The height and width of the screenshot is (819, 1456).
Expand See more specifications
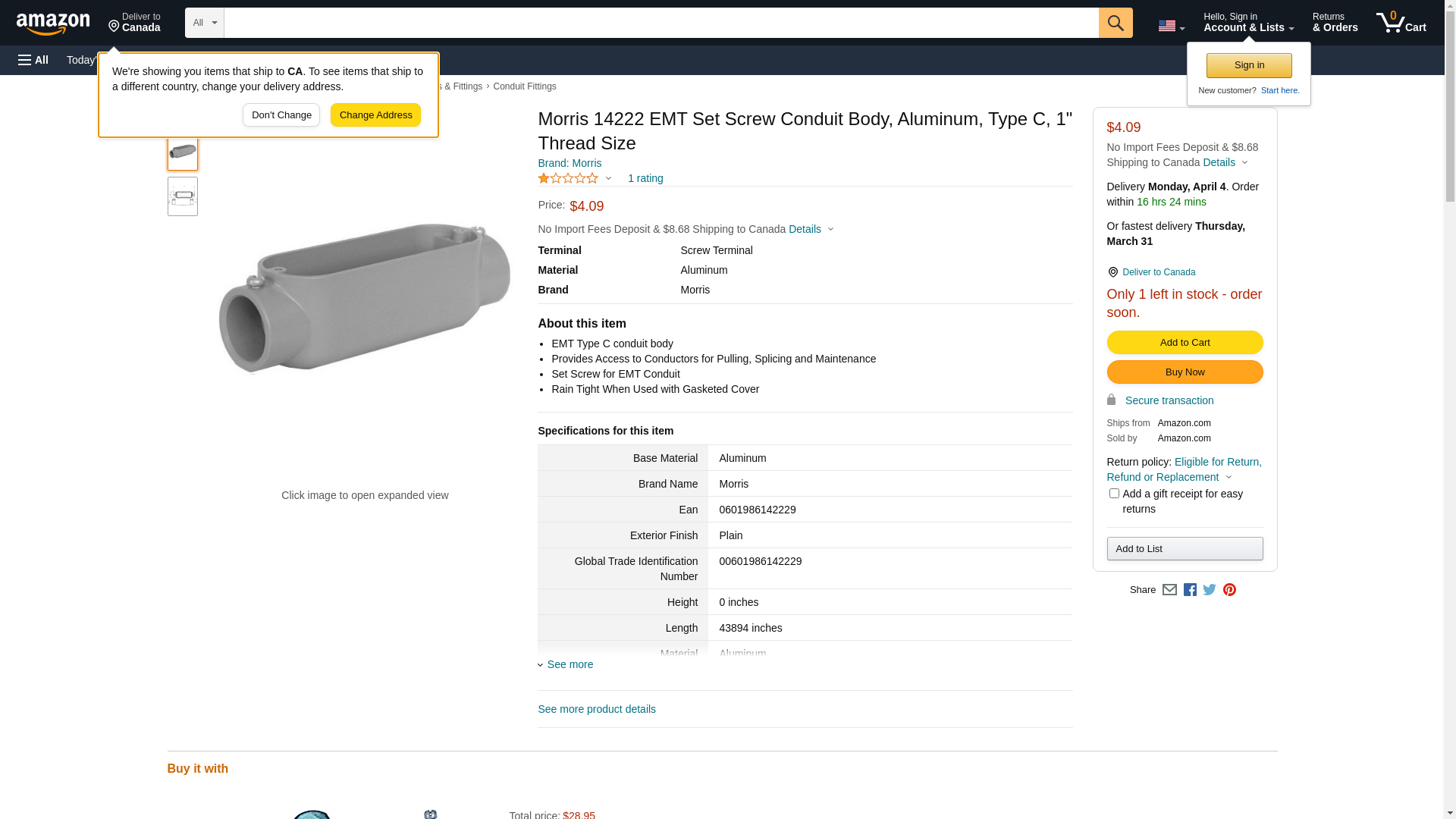tap(570, 664)
